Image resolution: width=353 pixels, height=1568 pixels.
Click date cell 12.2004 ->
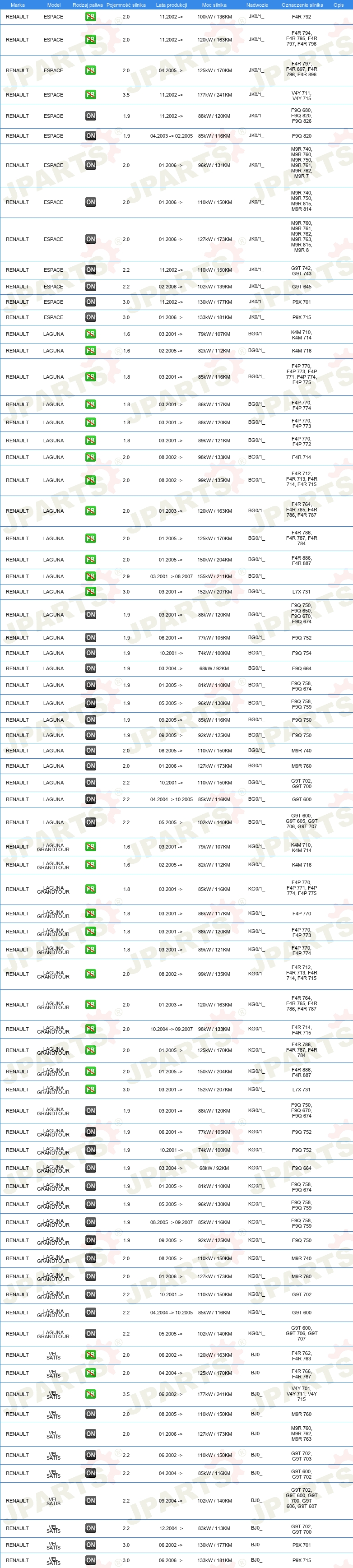point(171,1528)
